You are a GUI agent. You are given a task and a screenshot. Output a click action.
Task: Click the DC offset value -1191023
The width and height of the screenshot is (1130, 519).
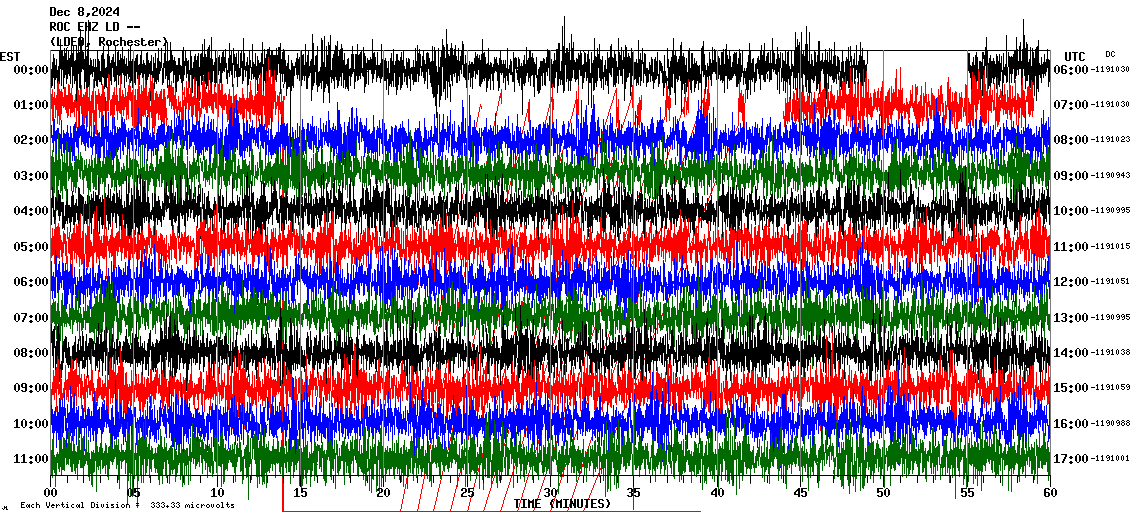pyautogui.click(x=1111, y=140)
